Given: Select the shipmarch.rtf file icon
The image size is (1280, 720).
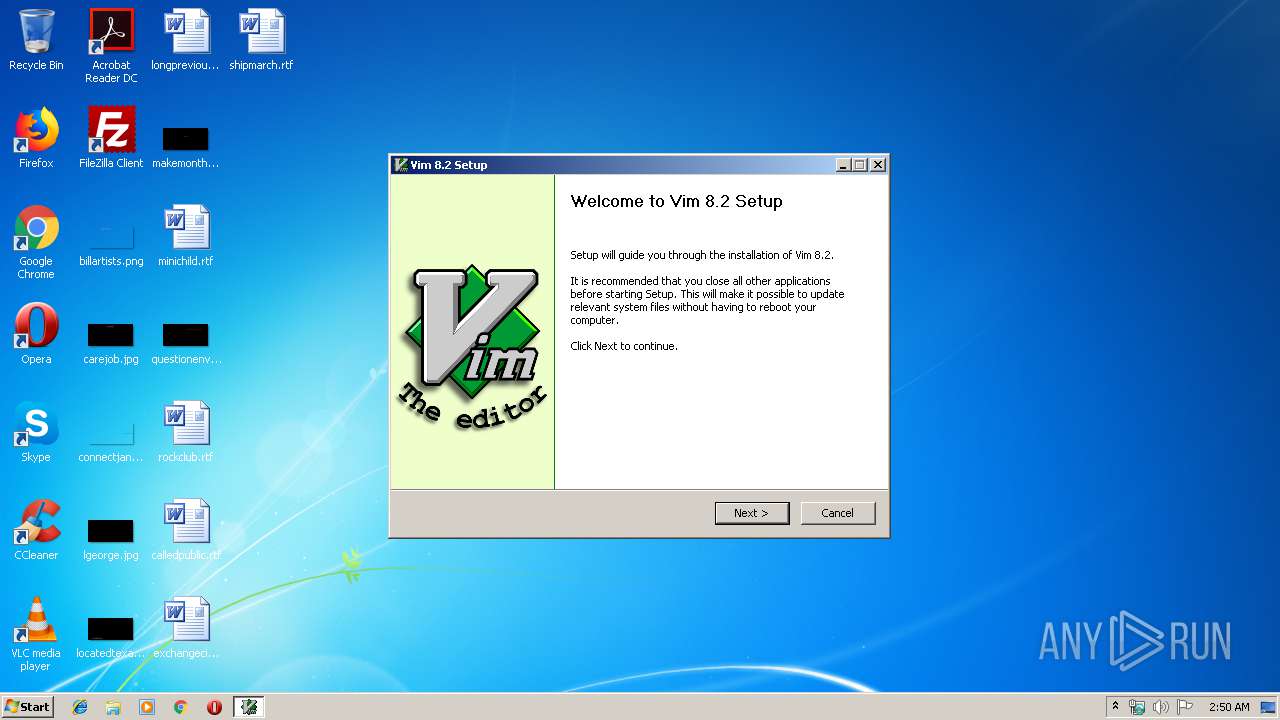Looking at the screenshot, I should coord(261,41).
